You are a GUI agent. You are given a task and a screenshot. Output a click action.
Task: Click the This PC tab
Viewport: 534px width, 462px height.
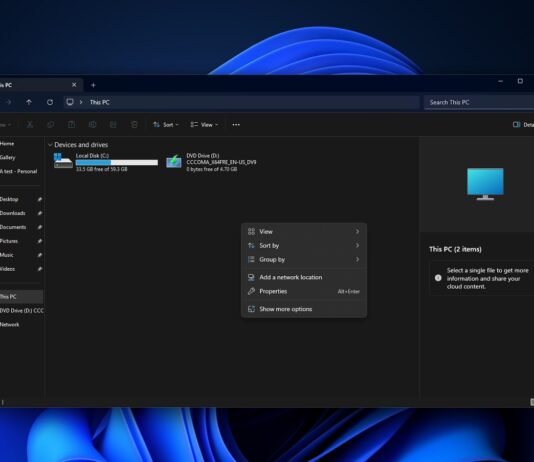click(x=41, y=85)
